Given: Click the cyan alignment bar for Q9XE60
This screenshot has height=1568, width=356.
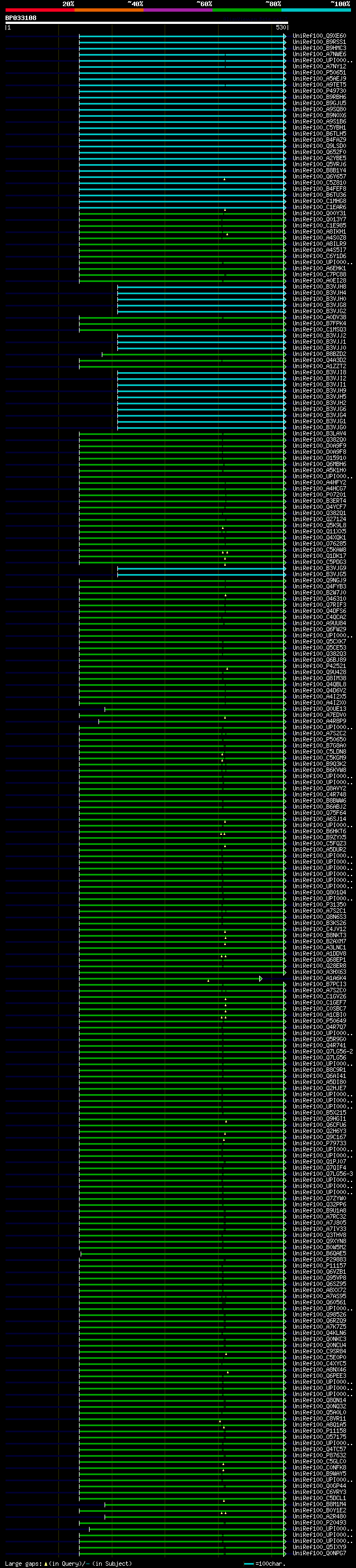Looking at the screenshot, I should coord(182,36).
